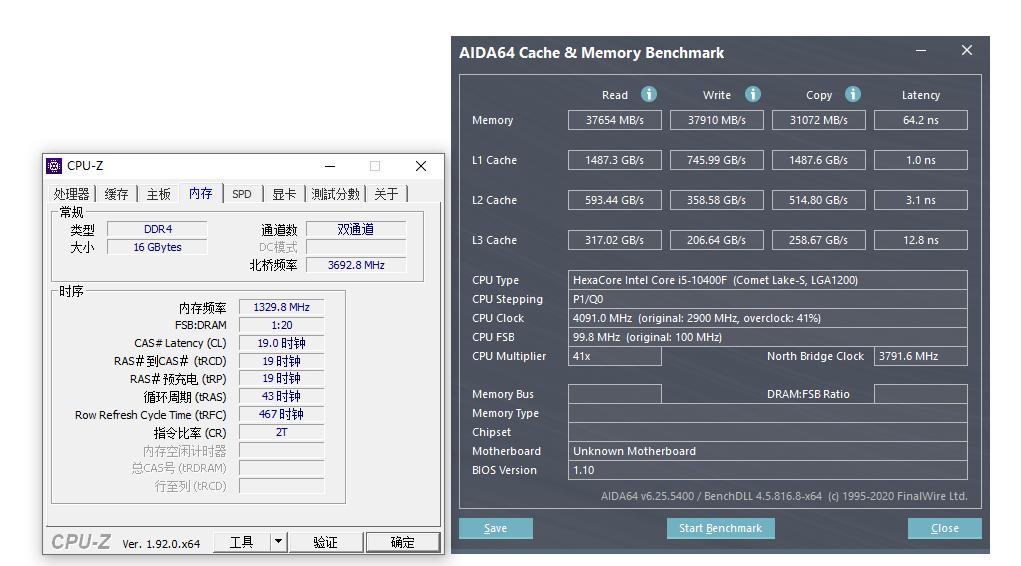Click the BIOS Version value 1.10
Image resolution: width=1021 pixels, height=566 pixels.
(x=768, y=470)
